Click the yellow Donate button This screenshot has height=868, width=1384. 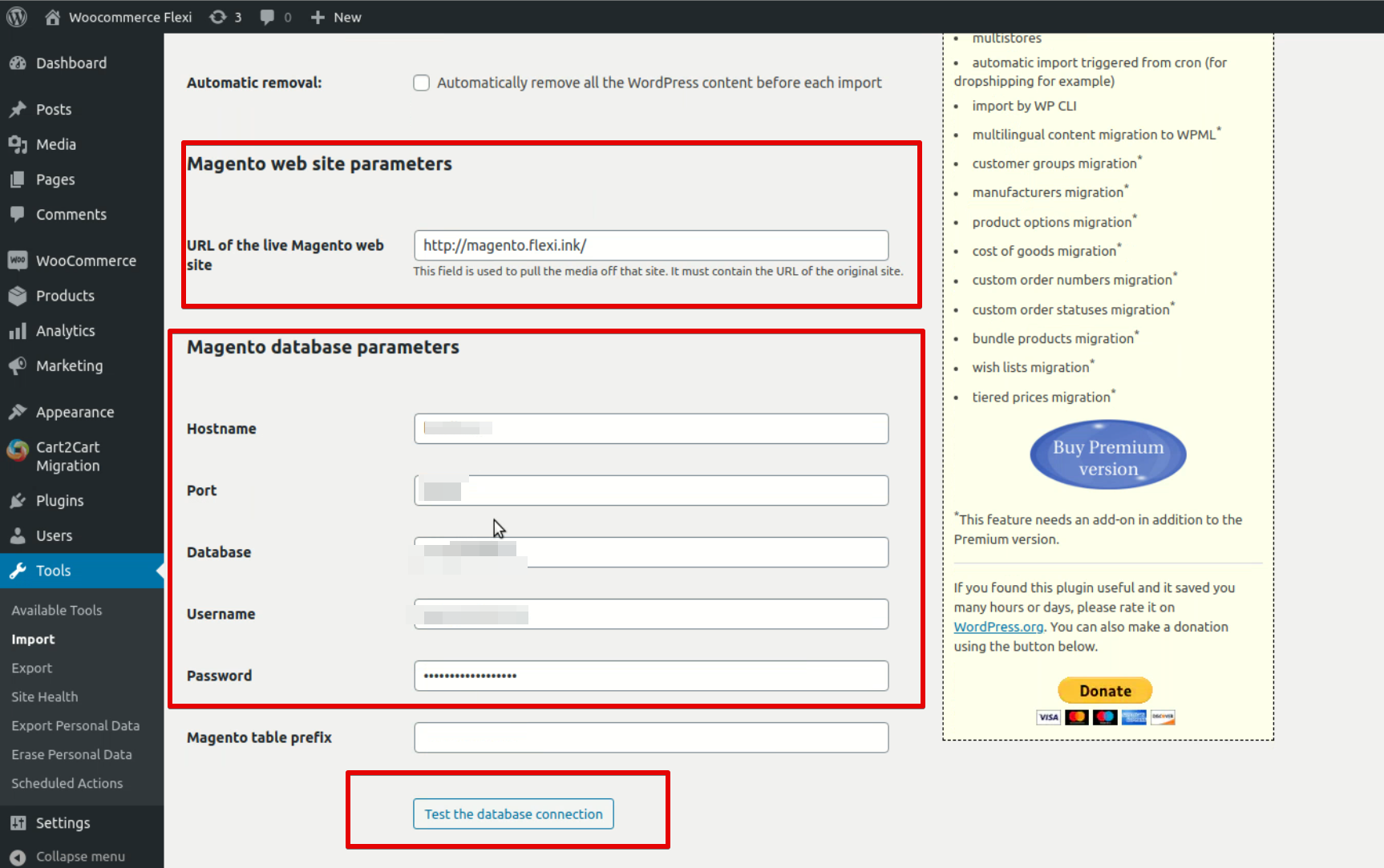pyautogui.click(x=1105, y=690)
